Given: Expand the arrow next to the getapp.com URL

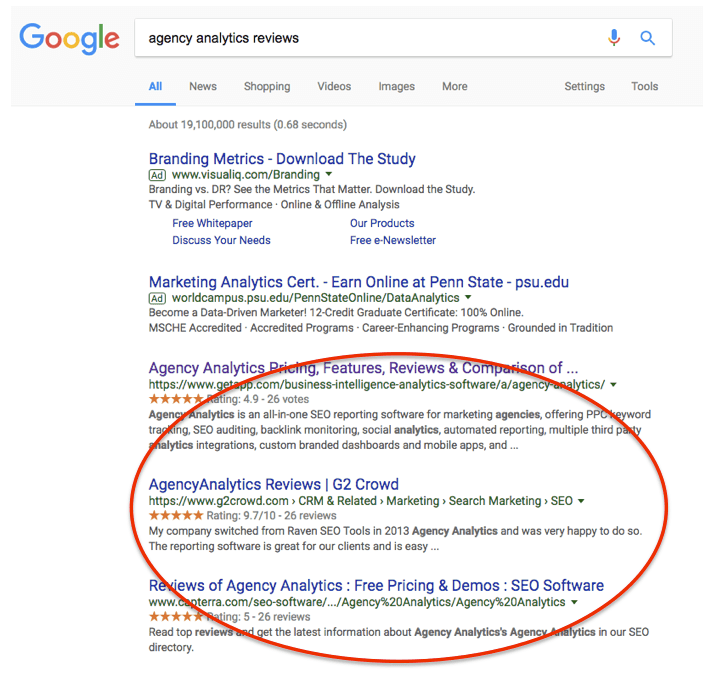Looking at the screenshot, I should [613, 385].
